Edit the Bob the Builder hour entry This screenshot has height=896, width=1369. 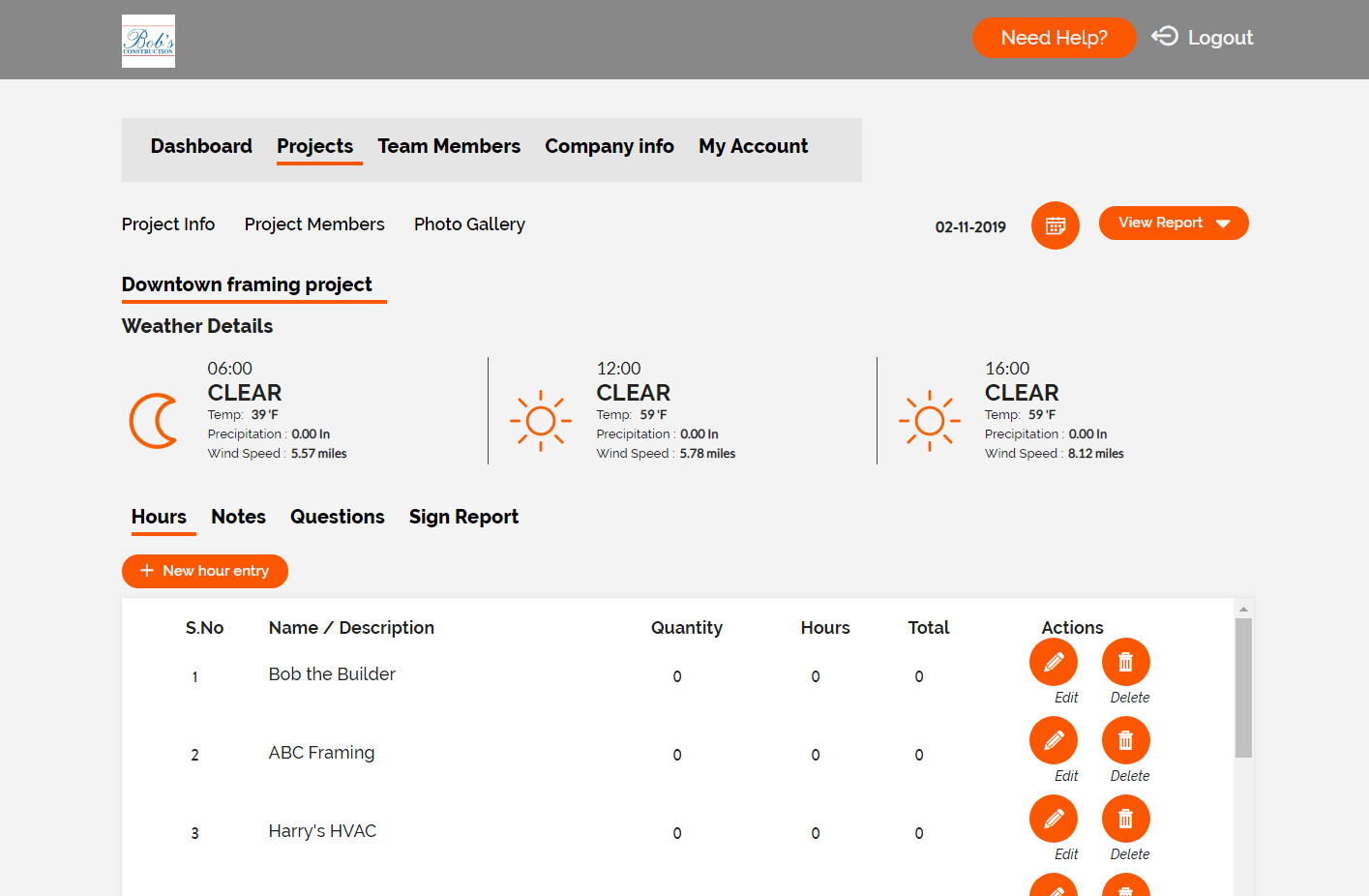pos(1054,663)
